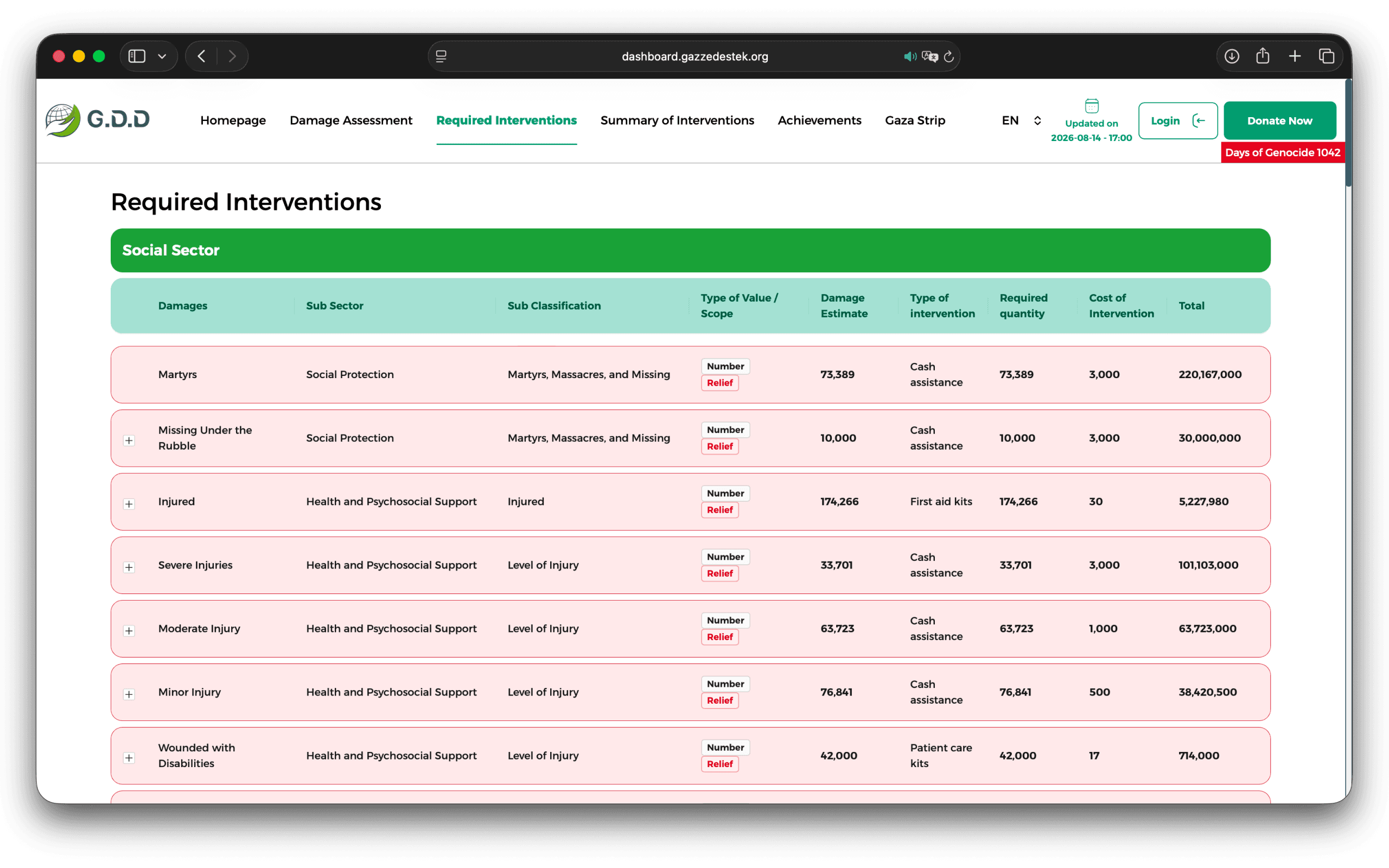Click the translate page icon
The width and height of the screenshot is (1389, 868).
(929, 56)
